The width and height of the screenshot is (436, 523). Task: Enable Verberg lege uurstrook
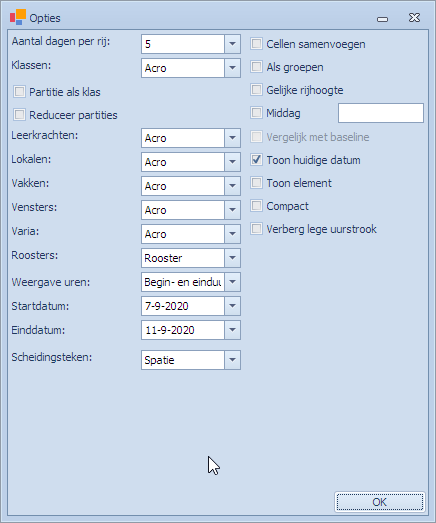click(x=256, y=229)
